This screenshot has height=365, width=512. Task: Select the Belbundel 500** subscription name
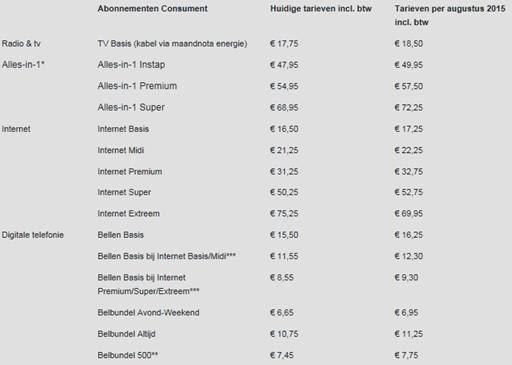(x=128, y=355)
